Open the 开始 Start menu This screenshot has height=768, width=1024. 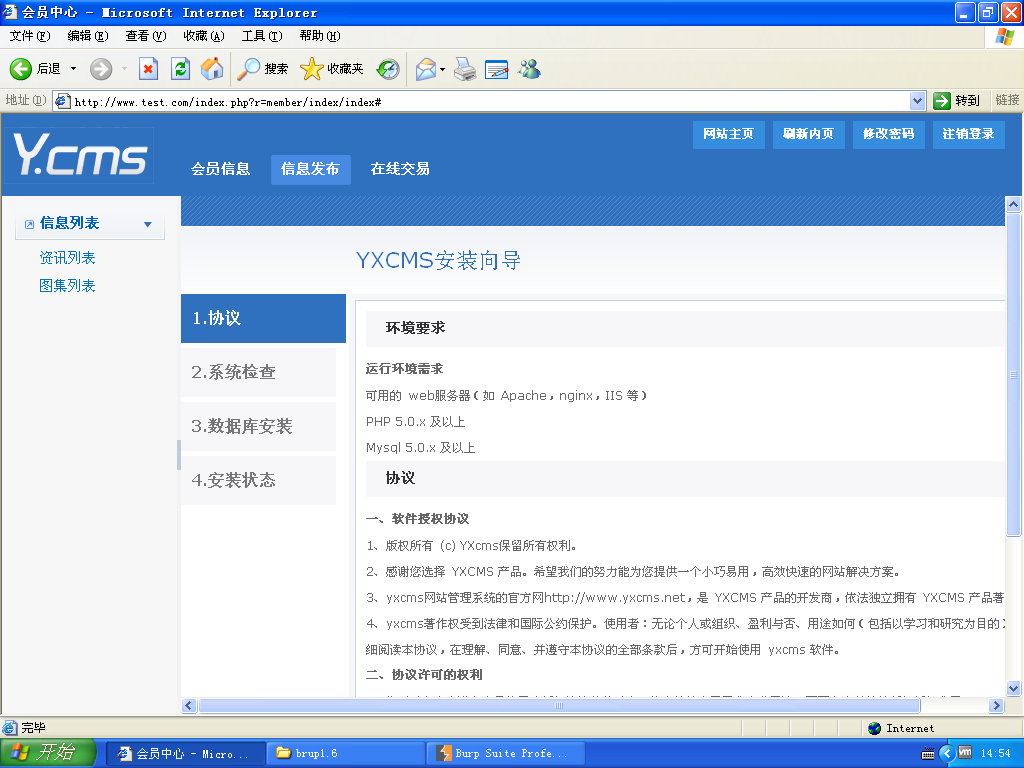click(48, 753)
